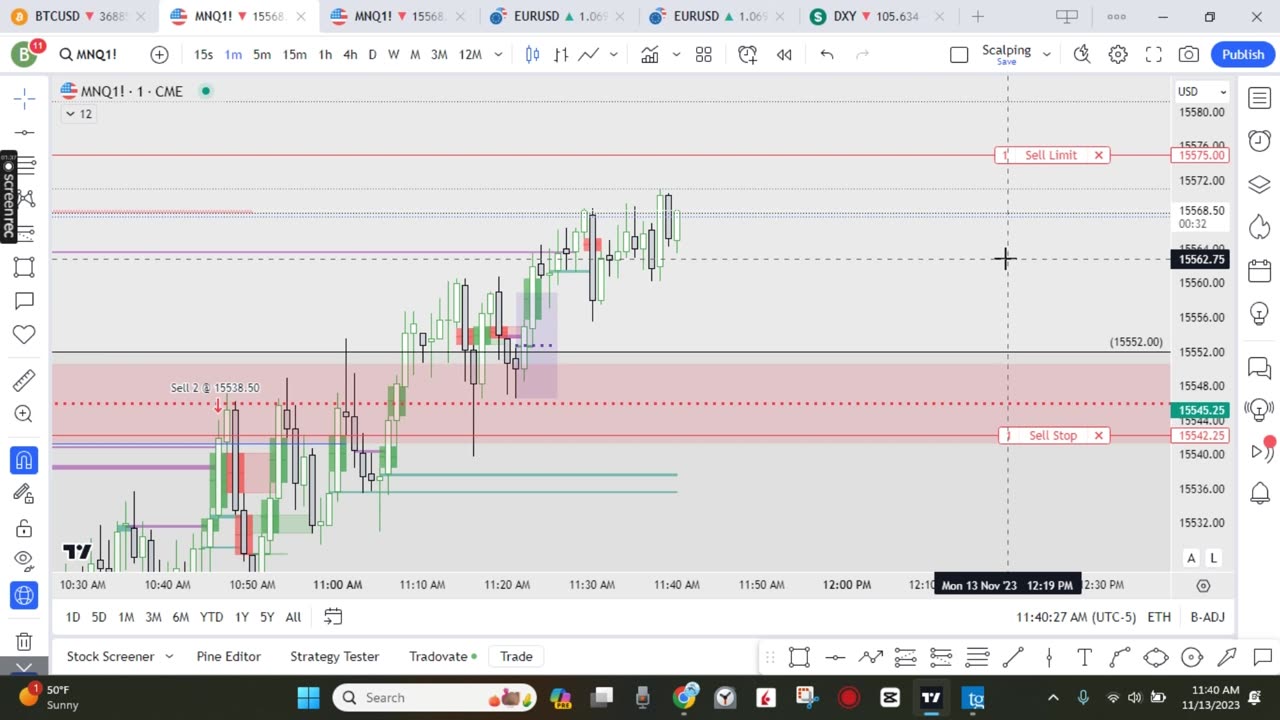Expand the time interval dropdown arrow after 12M

(498, 55)
